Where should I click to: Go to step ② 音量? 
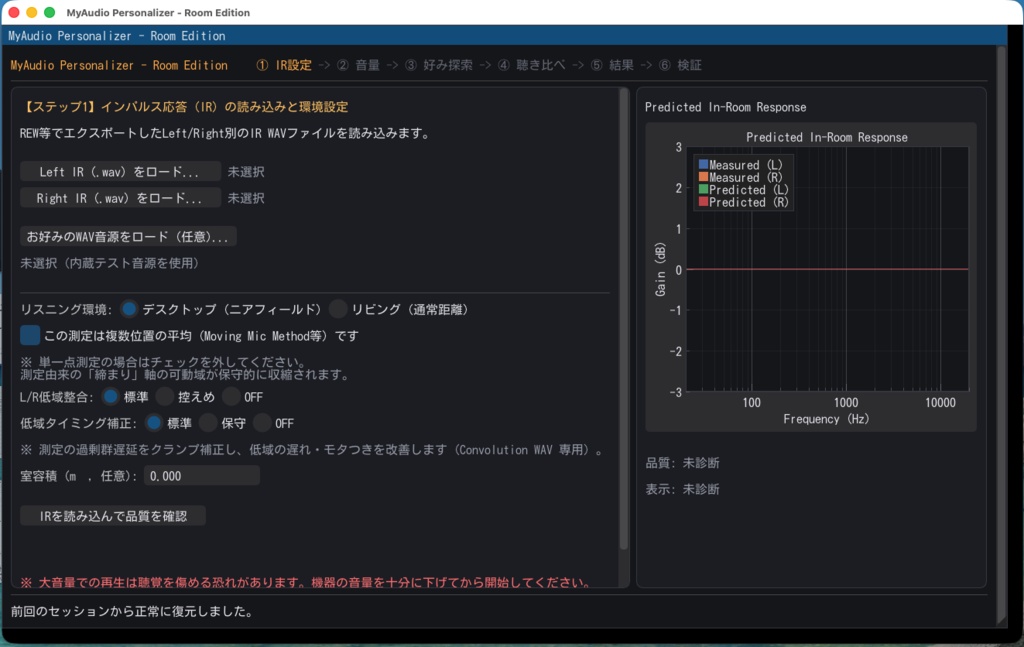(358, 65)
